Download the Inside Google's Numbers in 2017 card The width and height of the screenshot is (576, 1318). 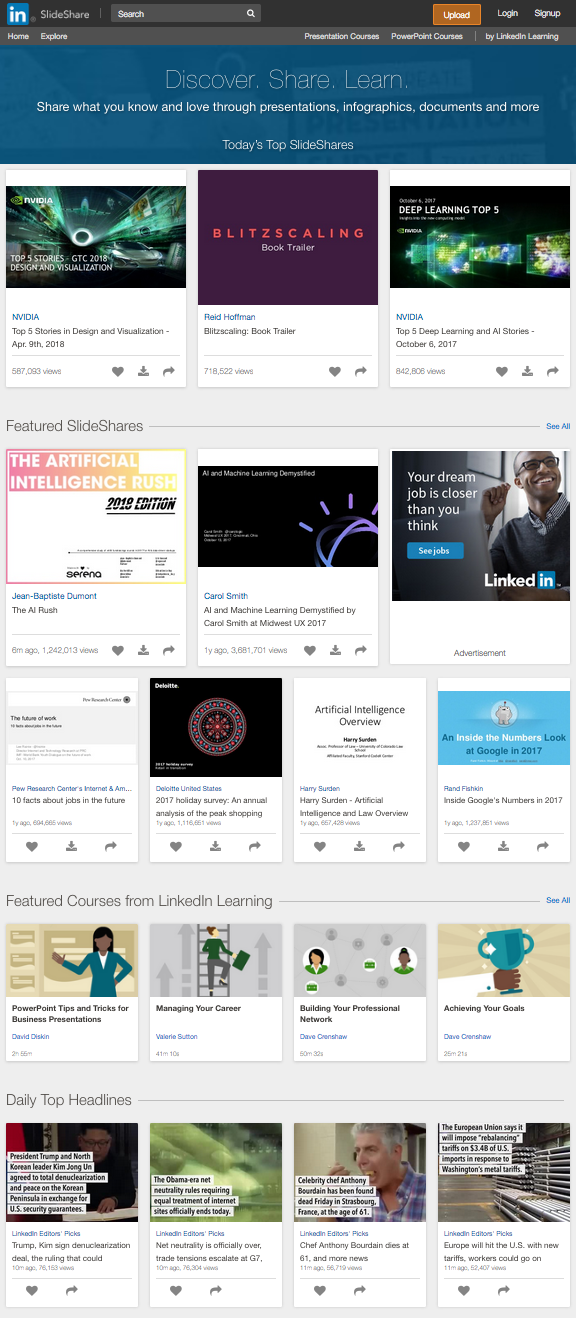click(x=503, y=846)
